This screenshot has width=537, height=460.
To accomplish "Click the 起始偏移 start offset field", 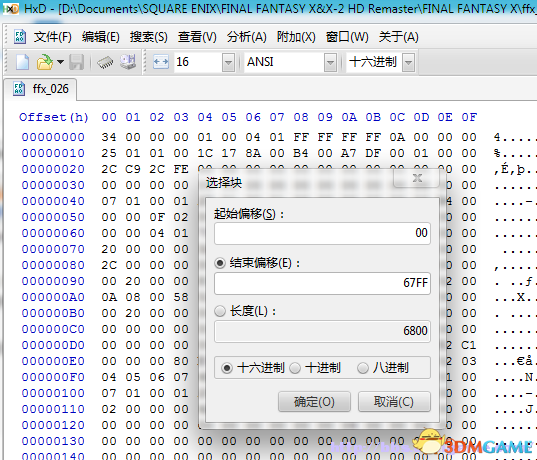I will click(x=322, y=233).
